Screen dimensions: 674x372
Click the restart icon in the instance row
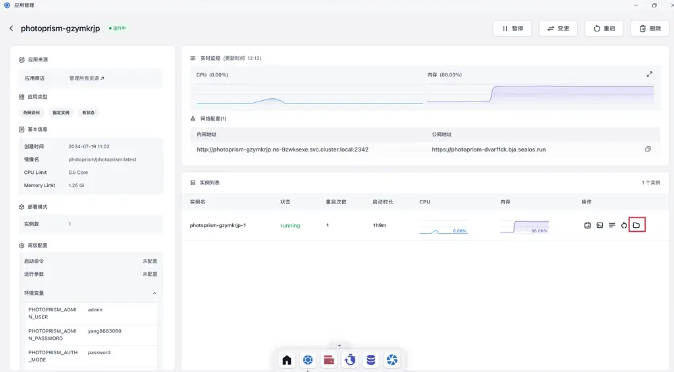point(624,225)
